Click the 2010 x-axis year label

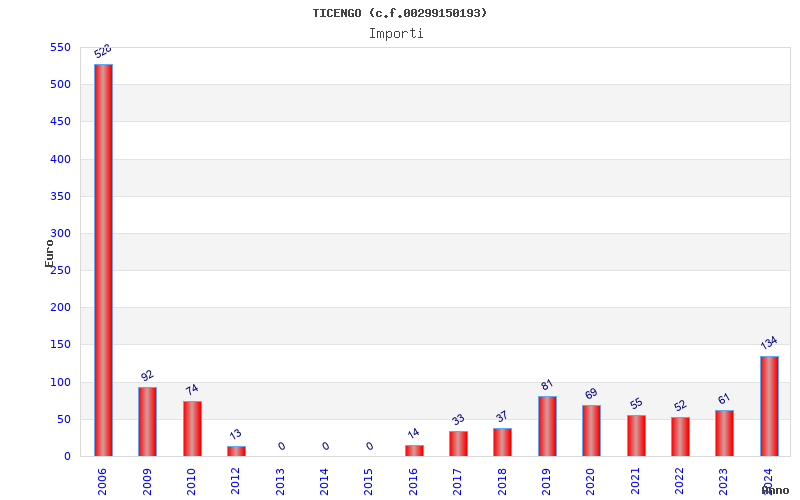[191, 482]
